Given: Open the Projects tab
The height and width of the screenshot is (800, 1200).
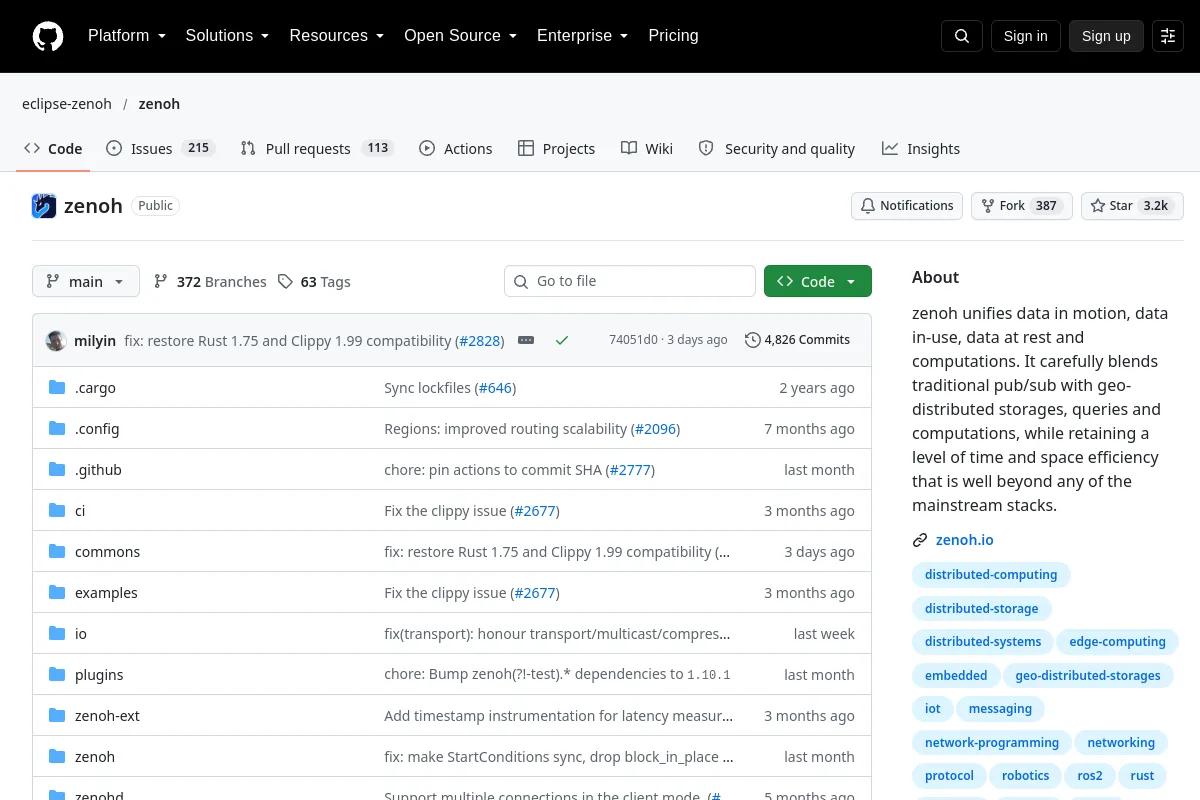Looking at the screenshot, I should pos(556,149).
